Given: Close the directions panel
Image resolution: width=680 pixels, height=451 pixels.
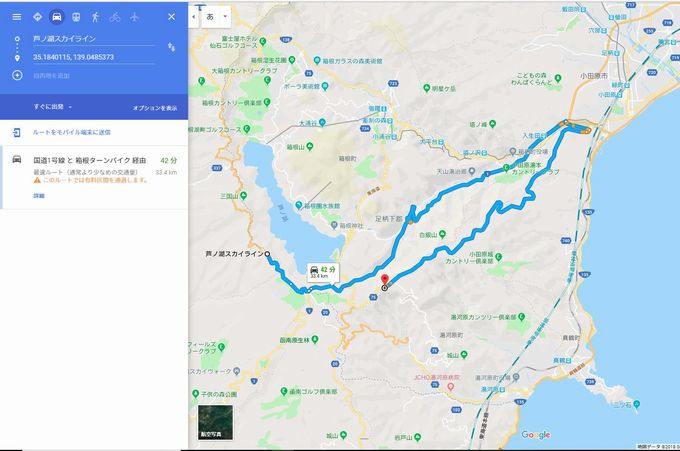Looking at the screenshot, I should pyautogui.click(x=171, y=17).
